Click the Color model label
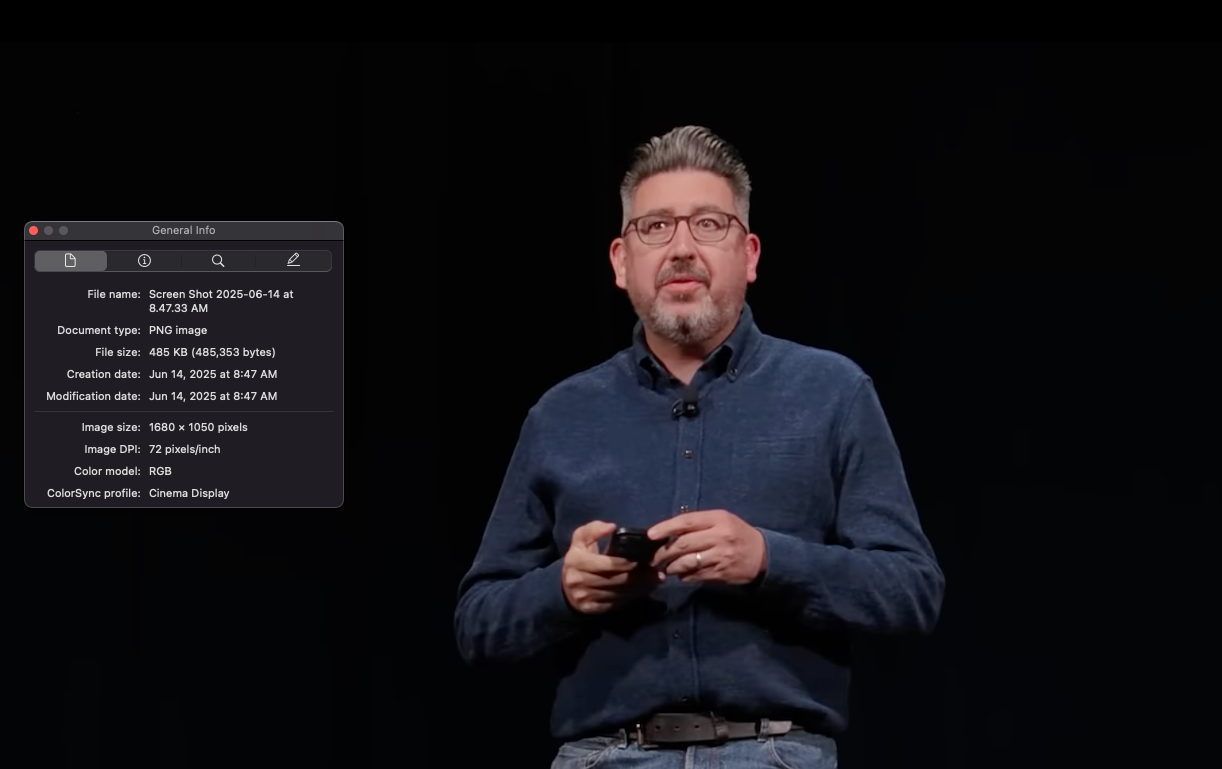1222x769 pixels. 107,471
